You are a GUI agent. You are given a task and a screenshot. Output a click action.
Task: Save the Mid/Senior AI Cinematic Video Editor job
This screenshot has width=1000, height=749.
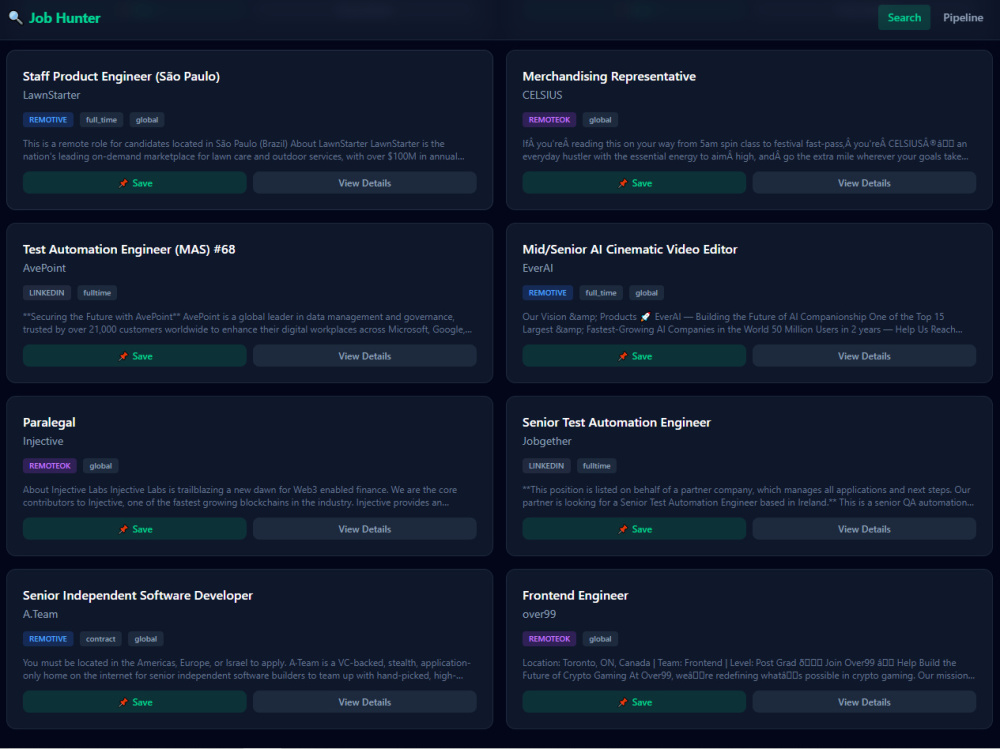click(634, 356)
